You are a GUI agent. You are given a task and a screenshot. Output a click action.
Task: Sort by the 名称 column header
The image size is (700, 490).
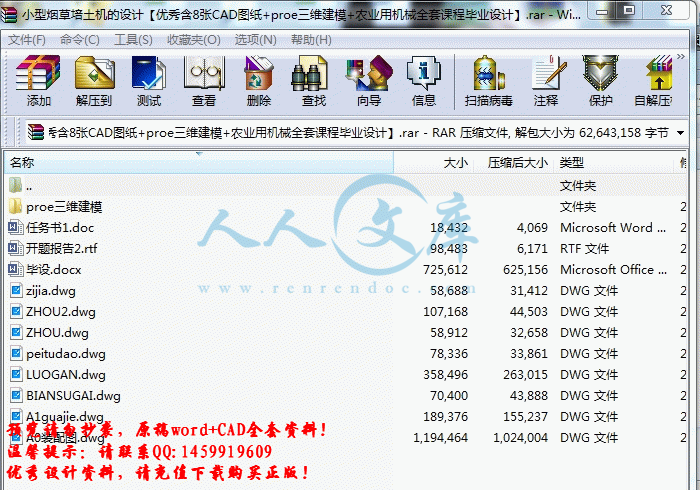point(199,162)
